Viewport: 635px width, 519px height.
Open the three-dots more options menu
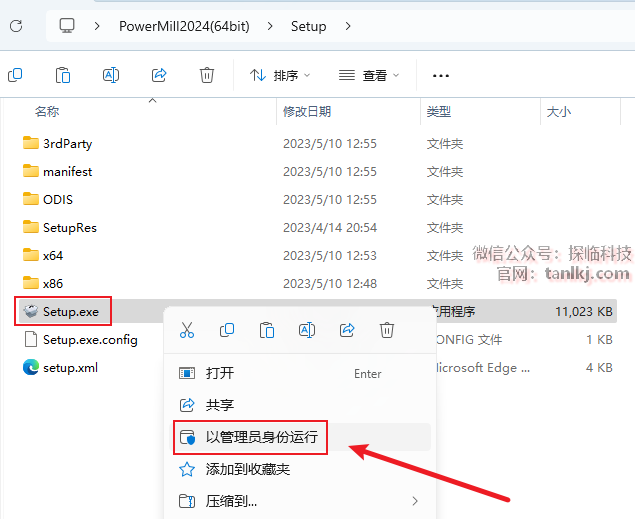(x=441, y=76)
